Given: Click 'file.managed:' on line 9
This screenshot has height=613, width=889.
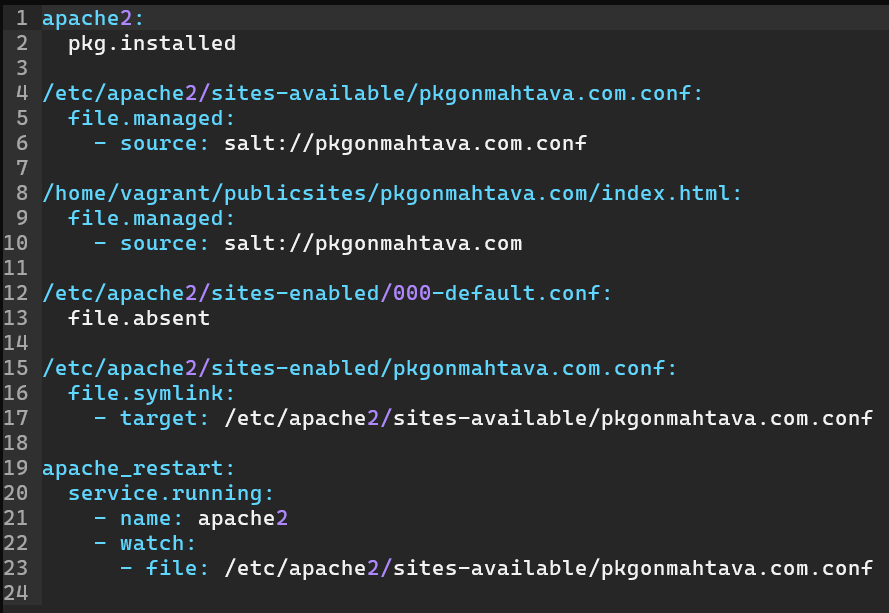Looking at the screenshot, I should click(152, 218).
